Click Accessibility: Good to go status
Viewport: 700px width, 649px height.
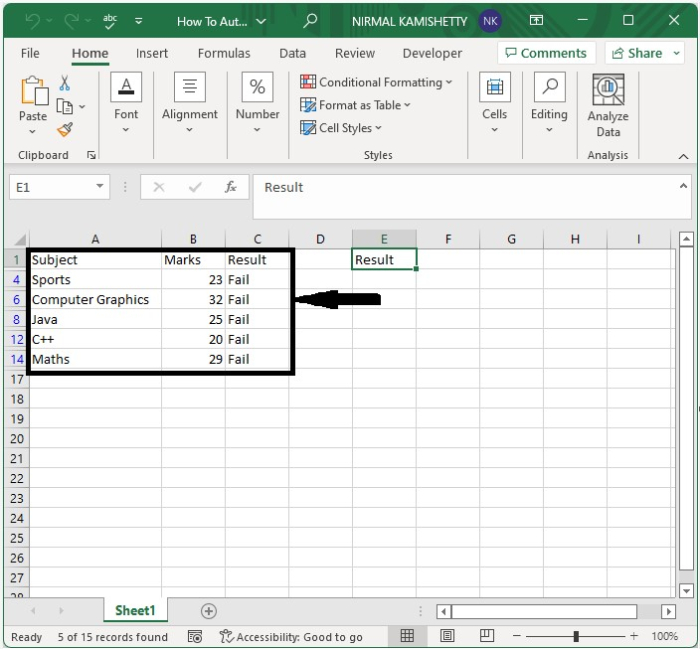pos(291,637)
